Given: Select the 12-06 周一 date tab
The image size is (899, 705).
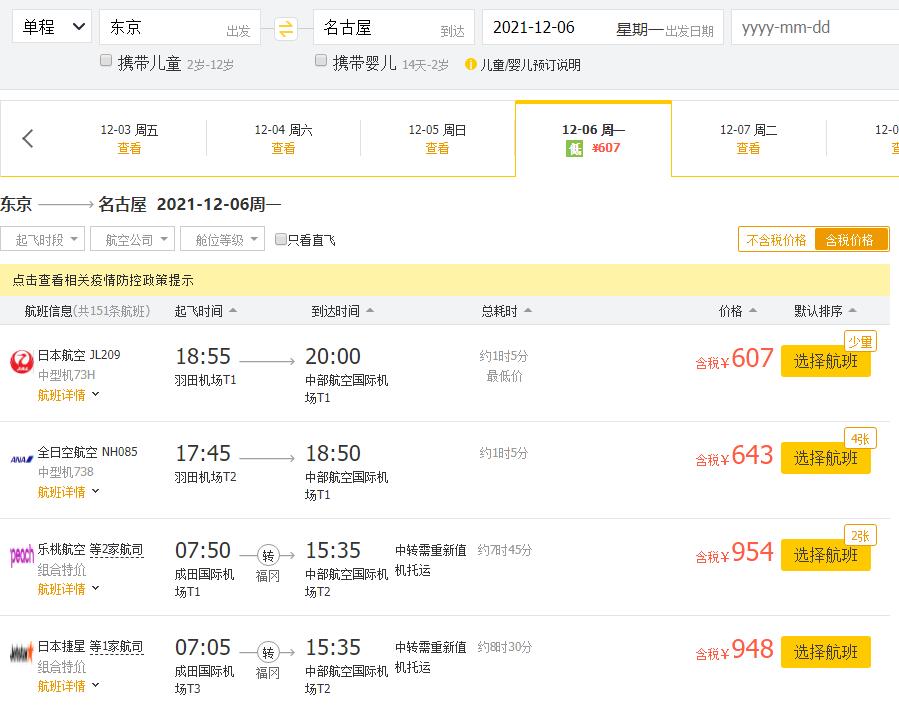Looking at the screenshot, I should click(593, 139).
